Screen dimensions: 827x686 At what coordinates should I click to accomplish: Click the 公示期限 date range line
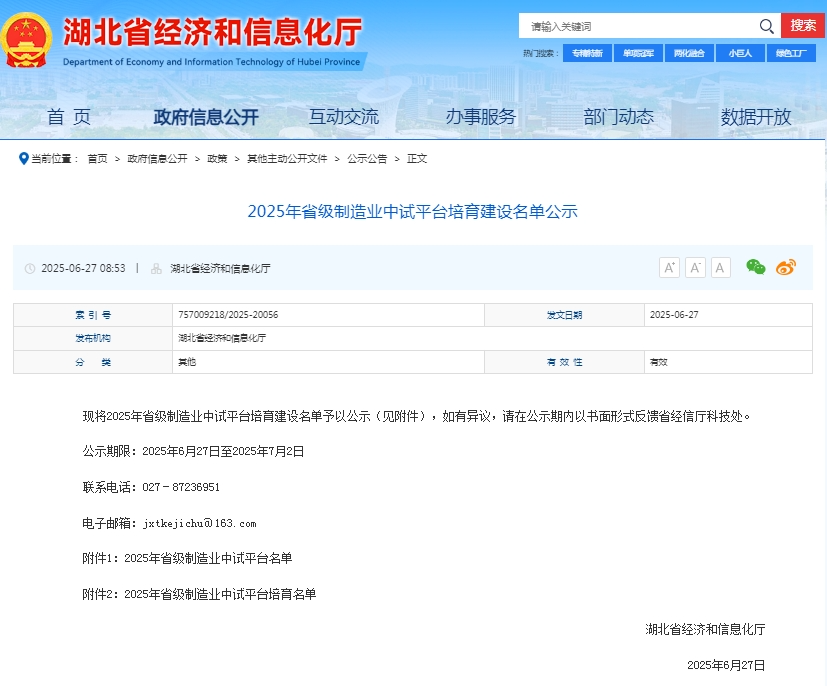194,451
